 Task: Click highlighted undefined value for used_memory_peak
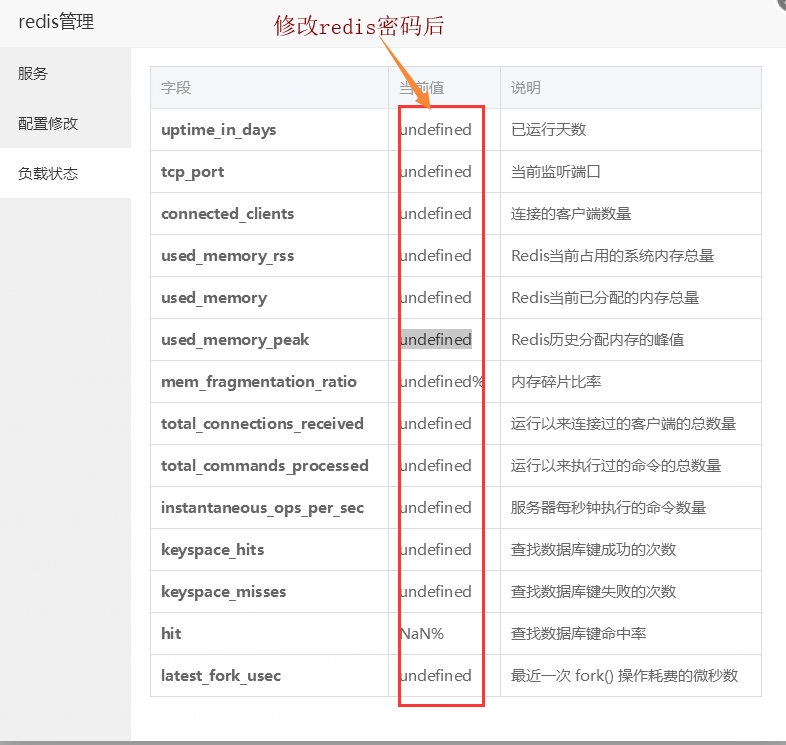point(436,339)
